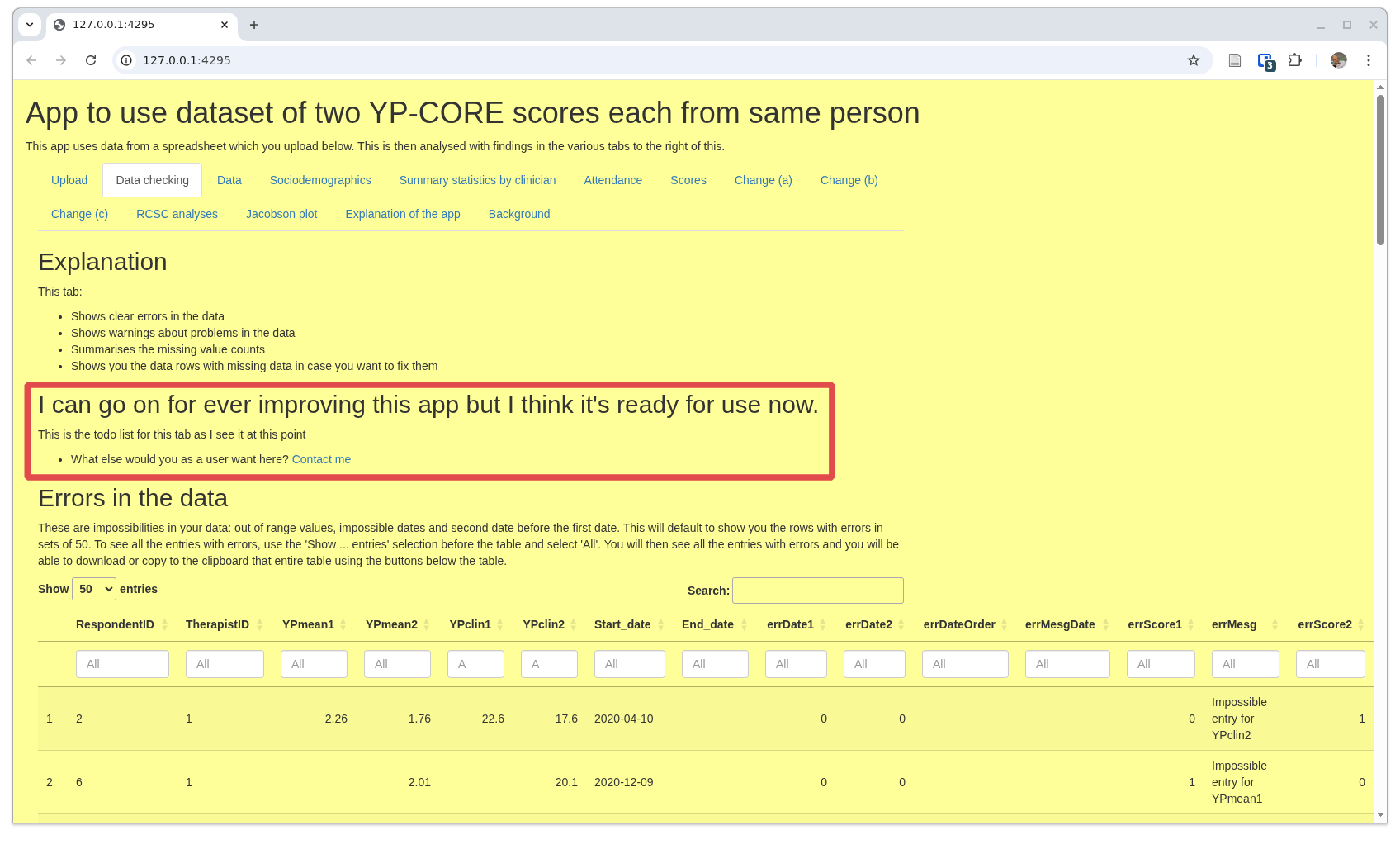Open the Show entries dropdown
Screen dimensions: 1400x849
pos(94,589)
